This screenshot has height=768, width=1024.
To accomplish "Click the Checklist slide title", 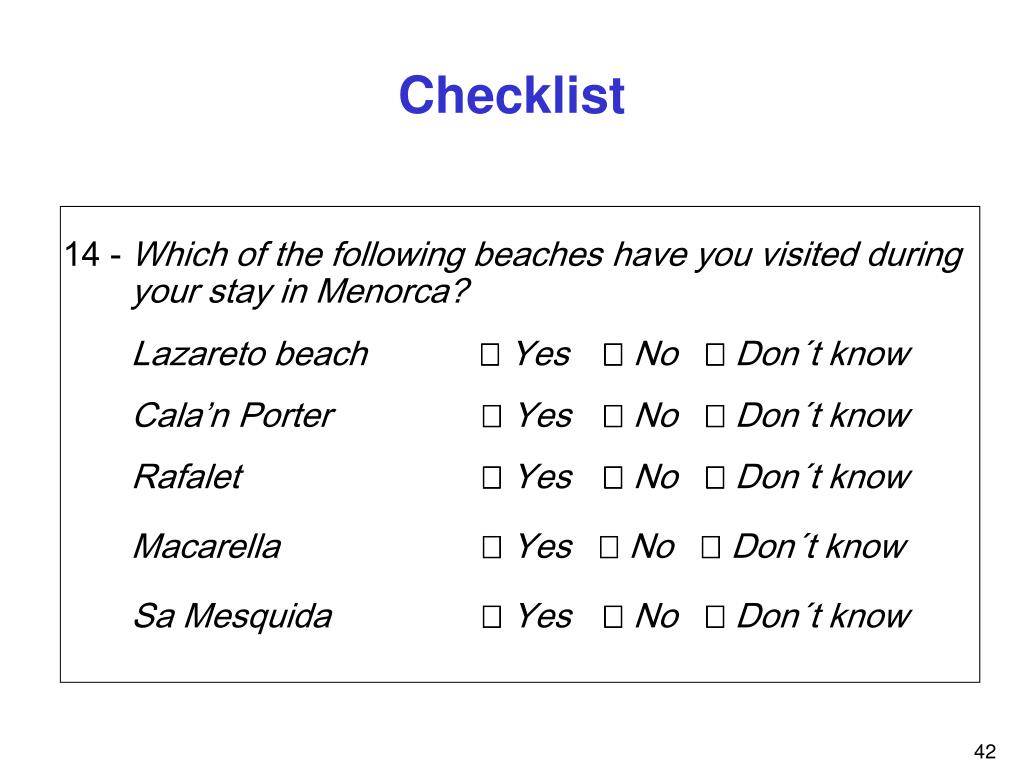I will [511, 95].
